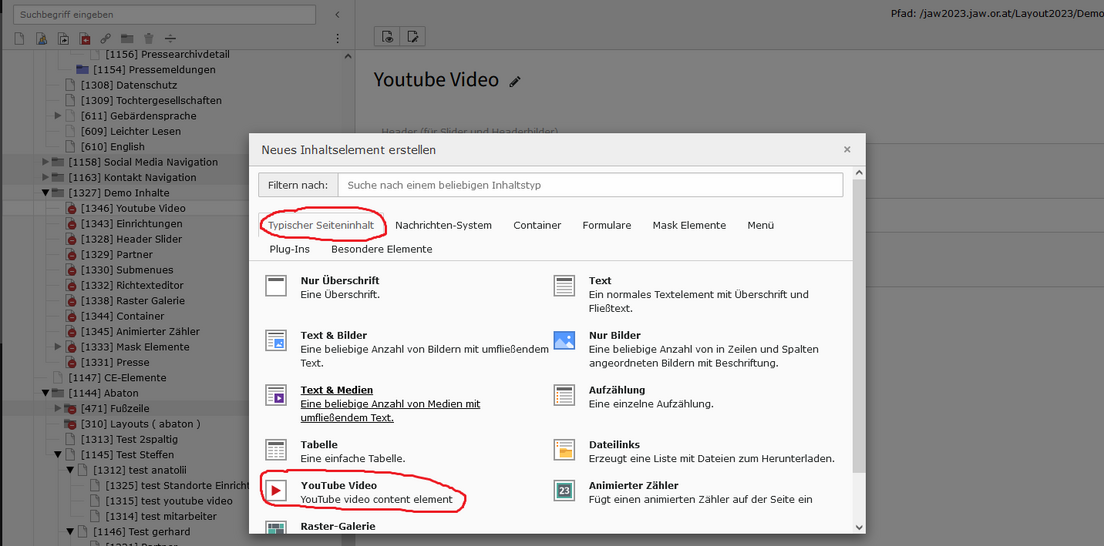The image size is (1104, 546).
Task: Collapse the [1327] Demo Inhalte node
Action: pos(46,192)
